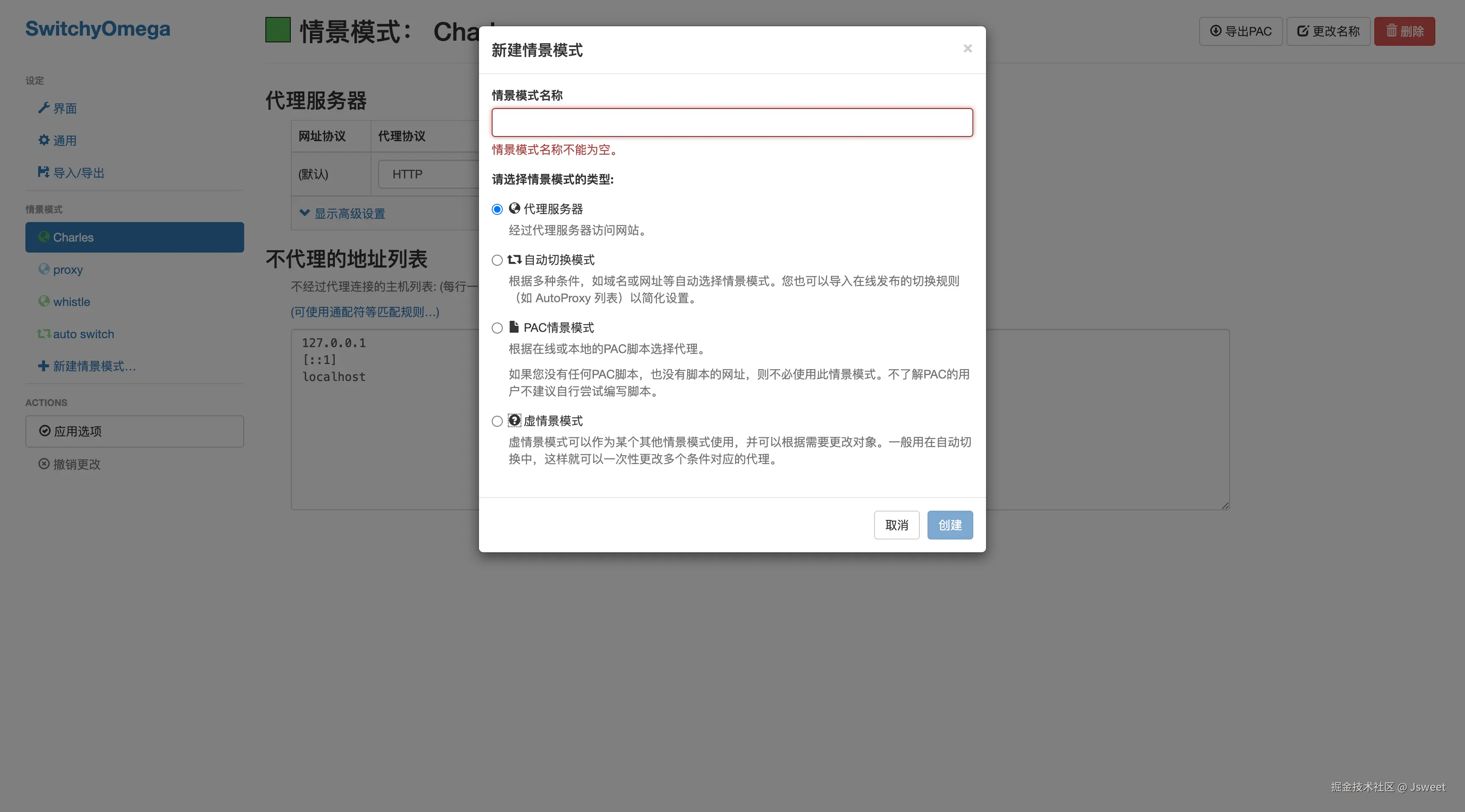This screenshot has width=1465, height=812.
Task: Click the question mark icon beside 虚情景模式
Action: [x=514, y=420]
